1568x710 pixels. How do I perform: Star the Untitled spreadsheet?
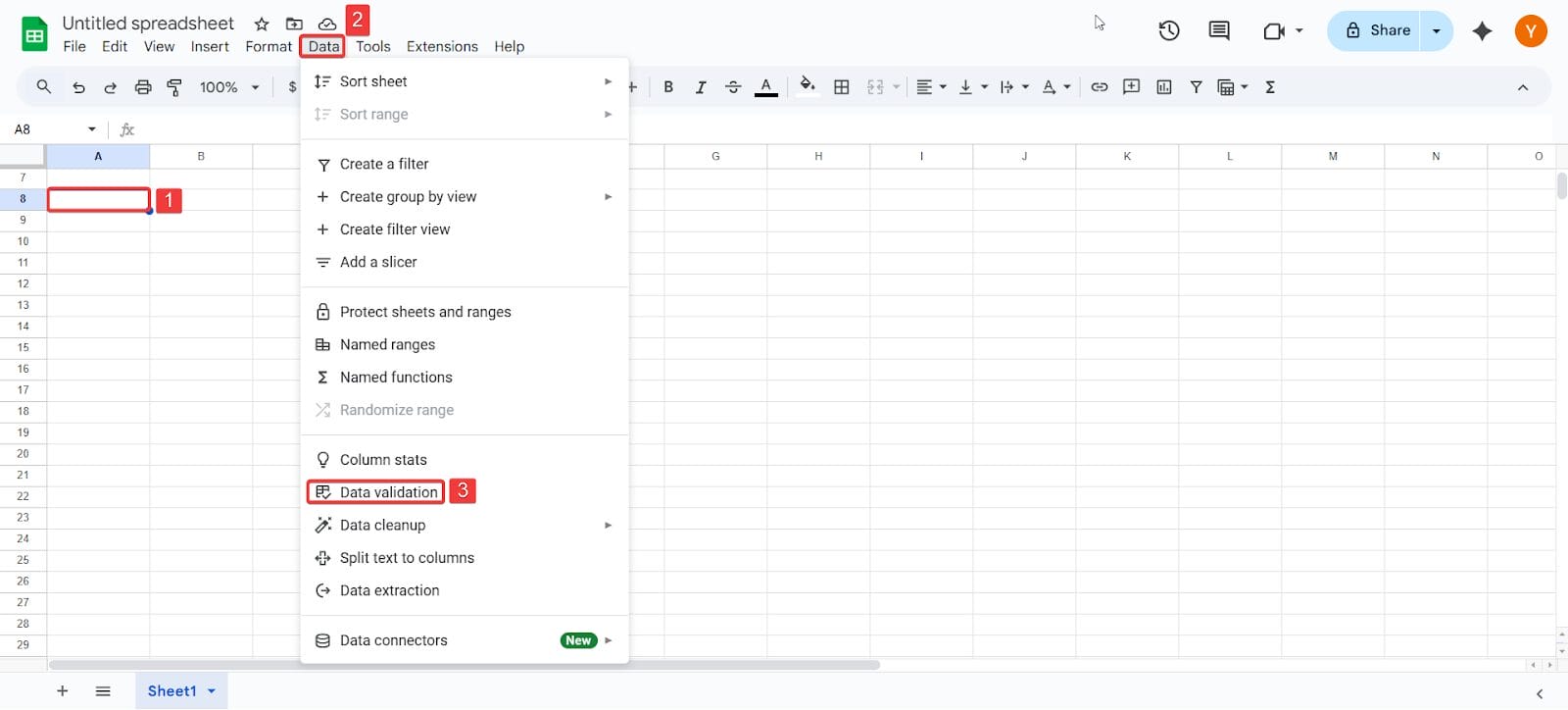point(262,24)
